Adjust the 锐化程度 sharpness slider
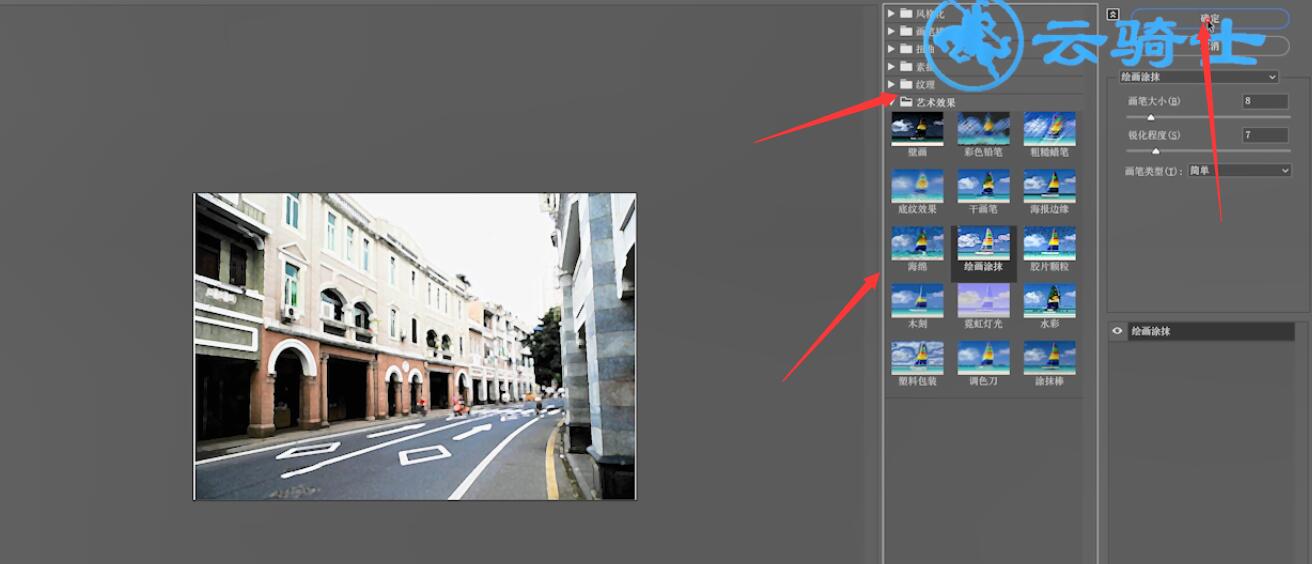The height and width of the screenshot is (564, 1312). tap(1156, 151)
